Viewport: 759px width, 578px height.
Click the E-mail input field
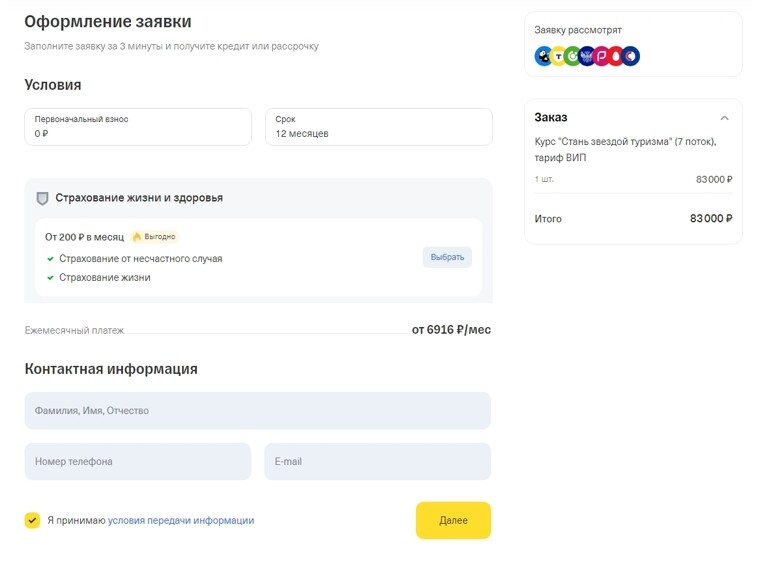click(377, 462)
